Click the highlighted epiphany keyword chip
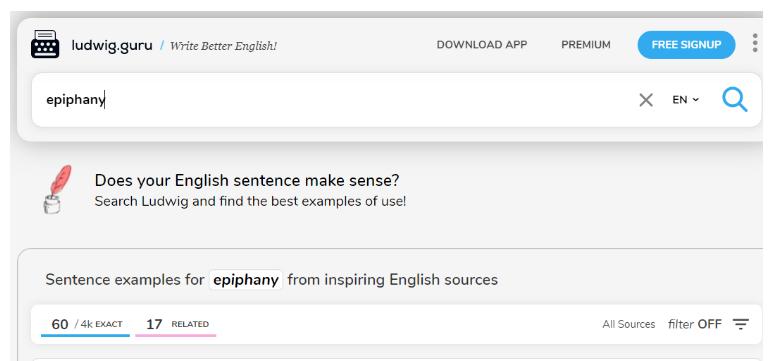The height and width of the screenshot is (361, 775). coord(246,280)
